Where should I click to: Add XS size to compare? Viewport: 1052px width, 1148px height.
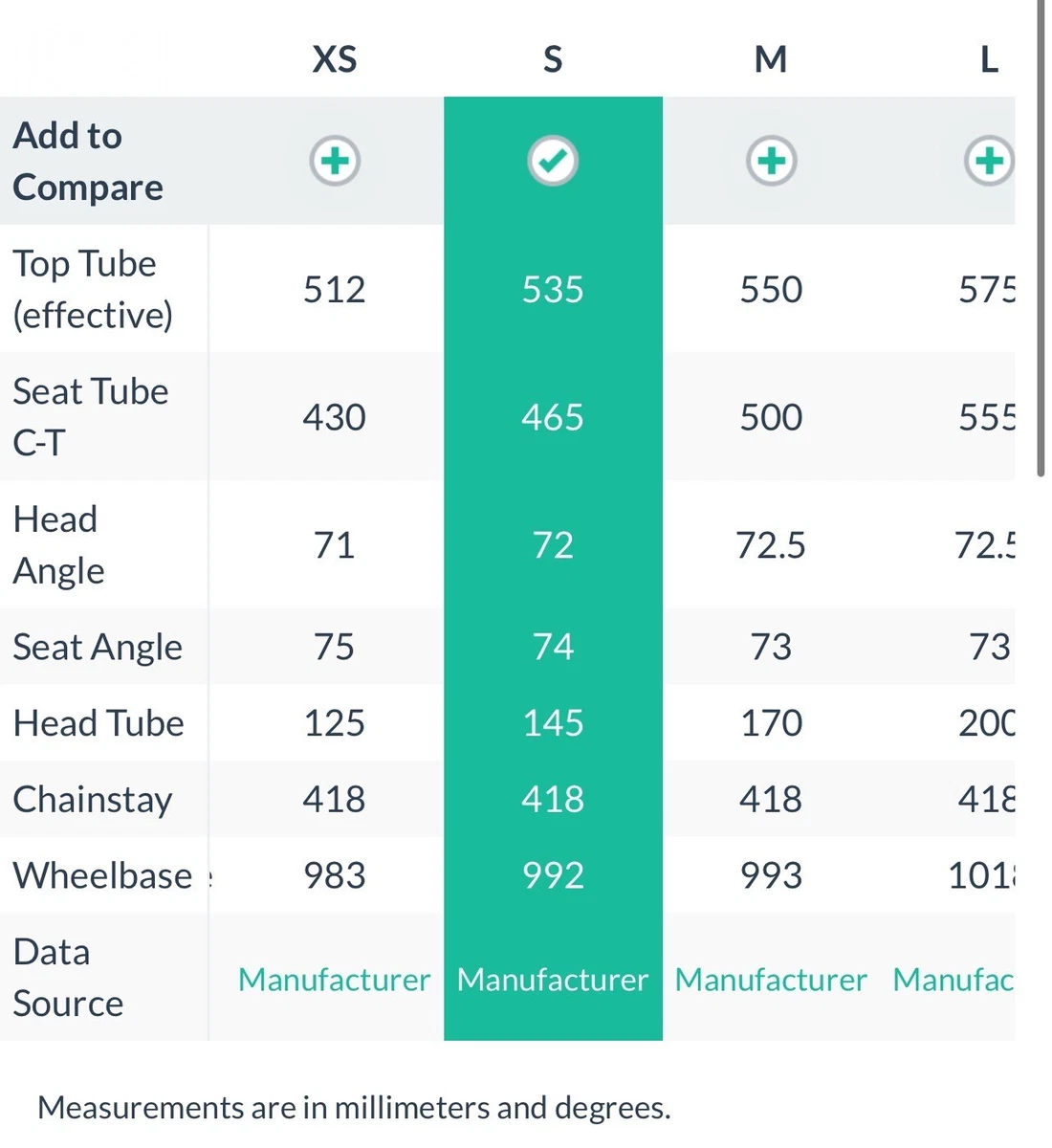335,161
